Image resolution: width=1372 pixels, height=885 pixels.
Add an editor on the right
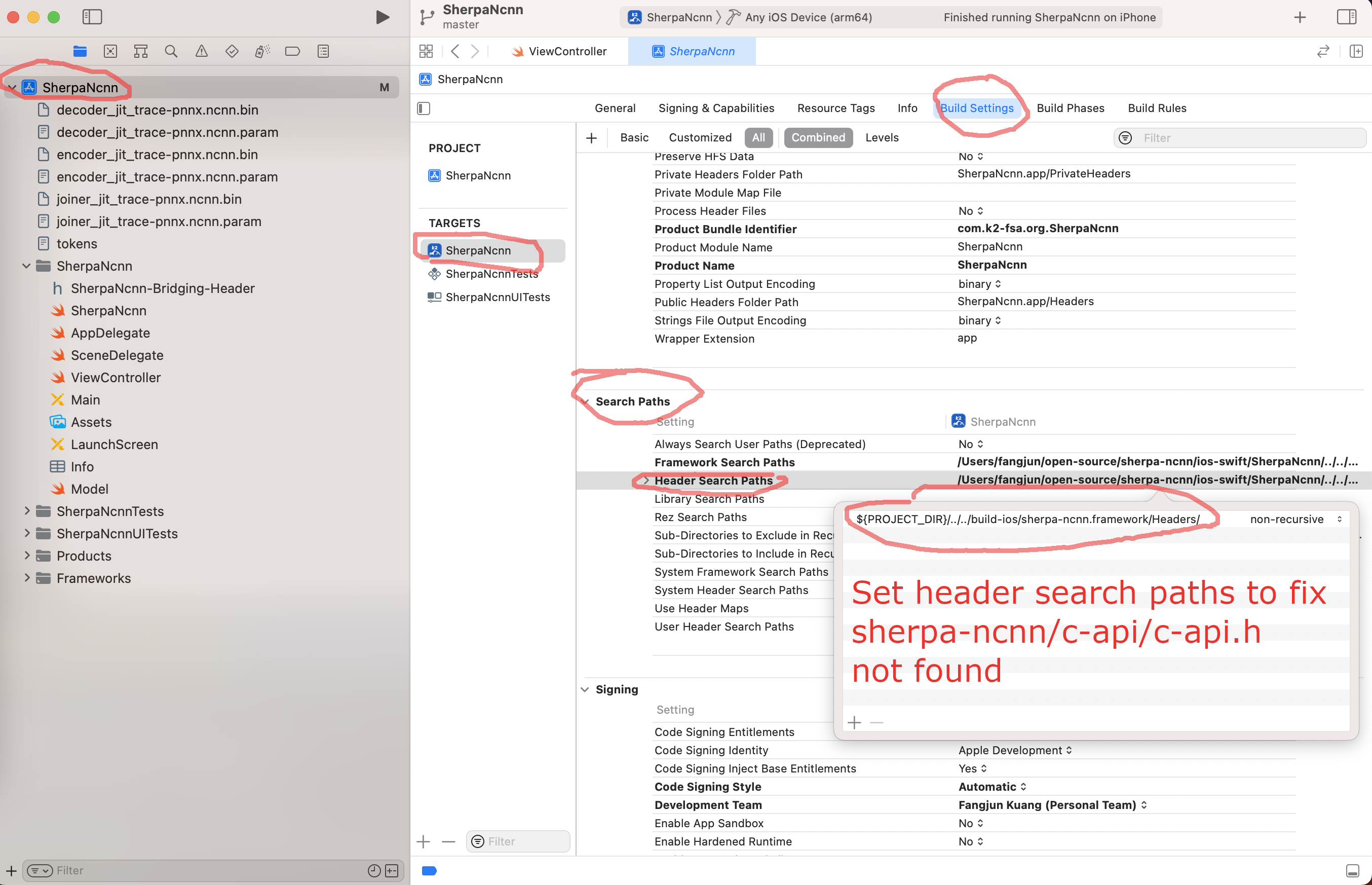tap(1356, 51)
